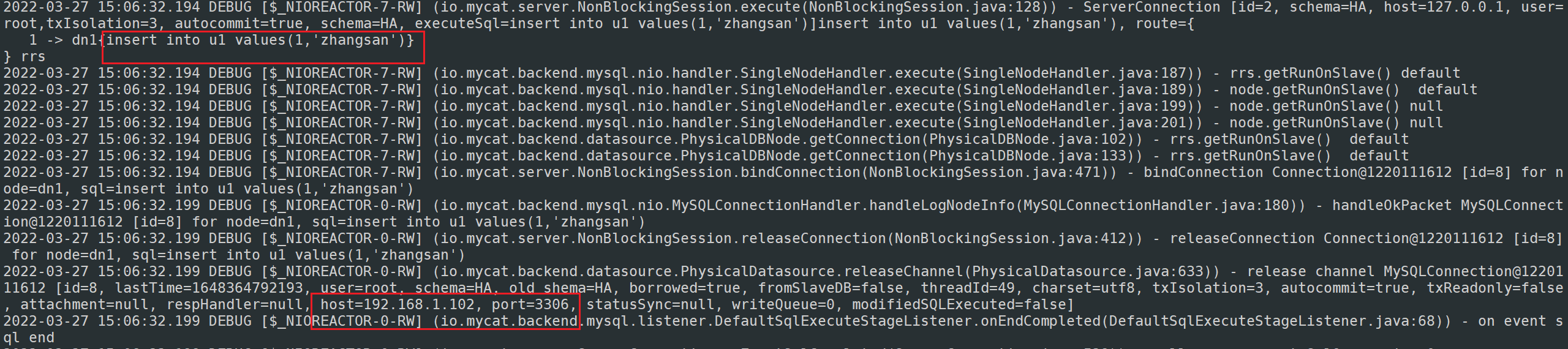The height and width of the screenshot is (349, 1568).
Task: Click the NonBlockingSession.java:128 reference
Action: tap(924, 7)
